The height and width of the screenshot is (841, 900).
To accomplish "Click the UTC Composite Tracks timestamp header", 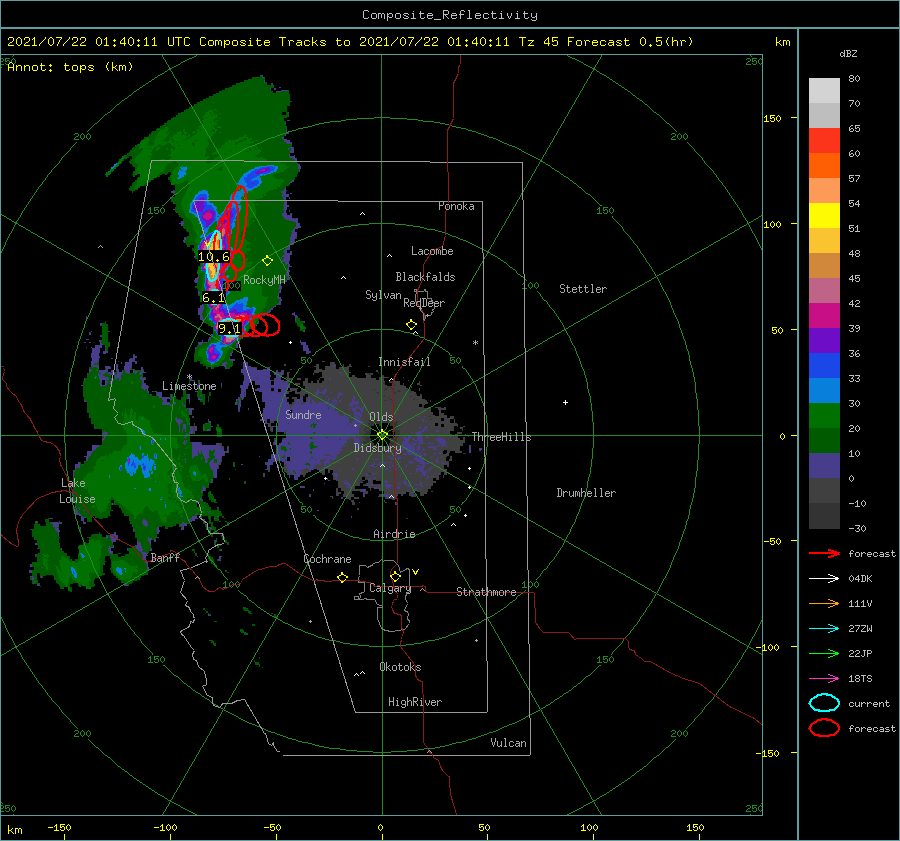I will pyautogui.click(x=350, y=42).
